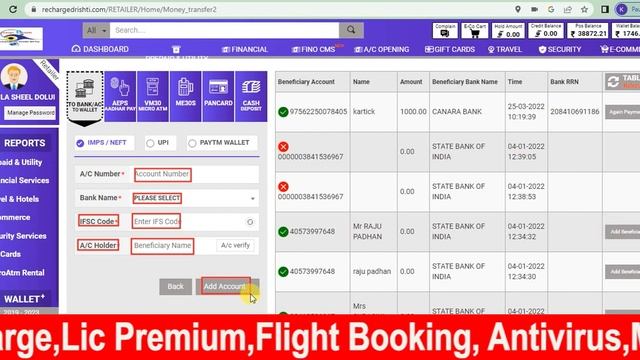
Task: Open the FINO CMS menu
Action: pos(314,49)
